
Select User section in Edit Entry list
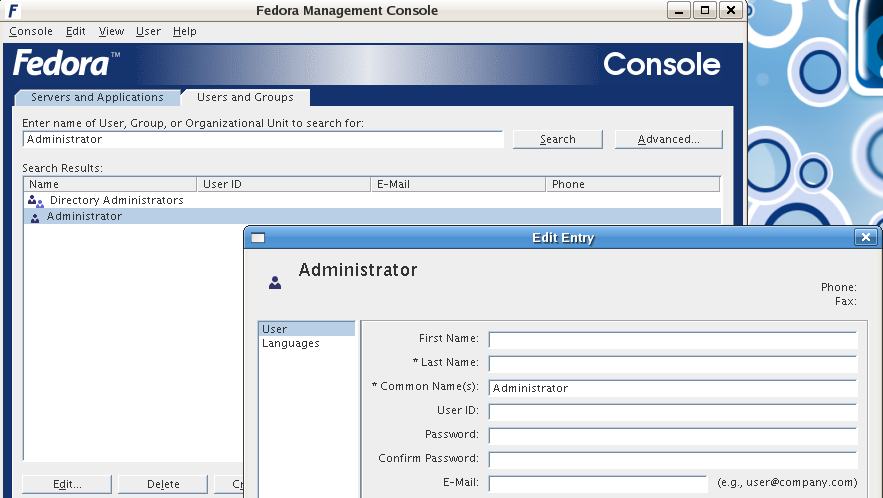[x=306, y=329]
